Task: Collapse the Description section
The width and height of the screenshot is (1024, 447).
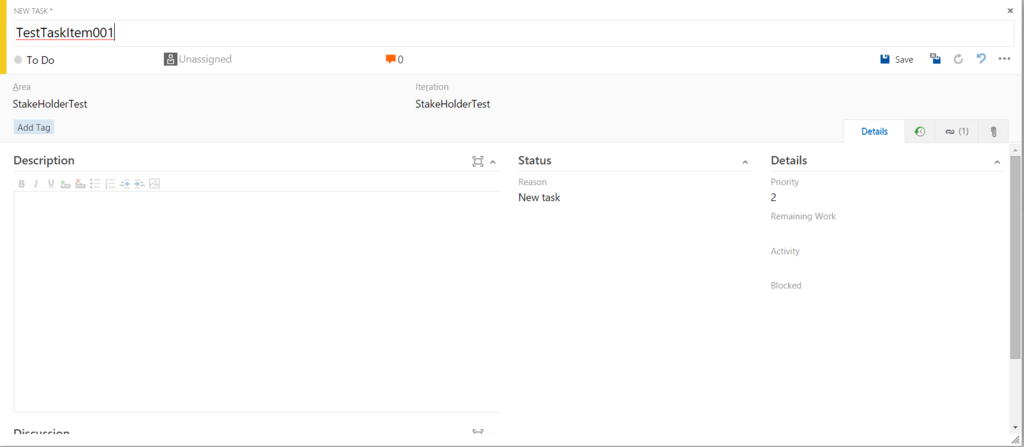Action: pos(493,162)
